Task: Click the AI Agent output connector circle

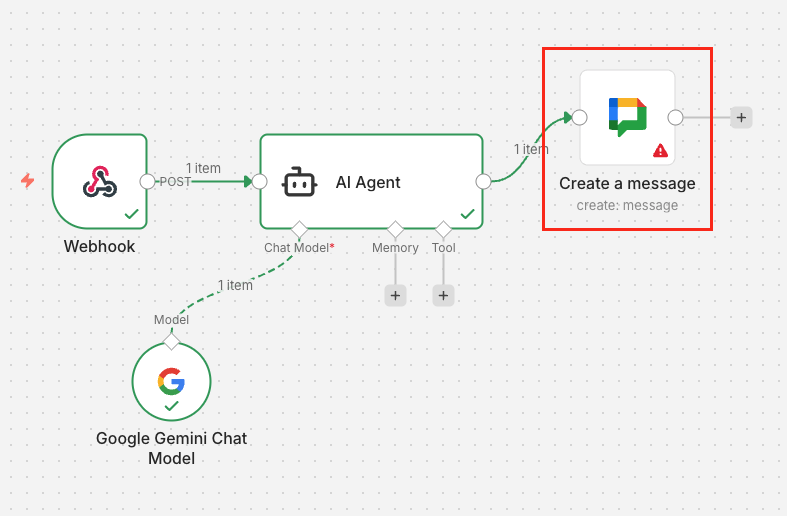Action: tap(484, 181)
